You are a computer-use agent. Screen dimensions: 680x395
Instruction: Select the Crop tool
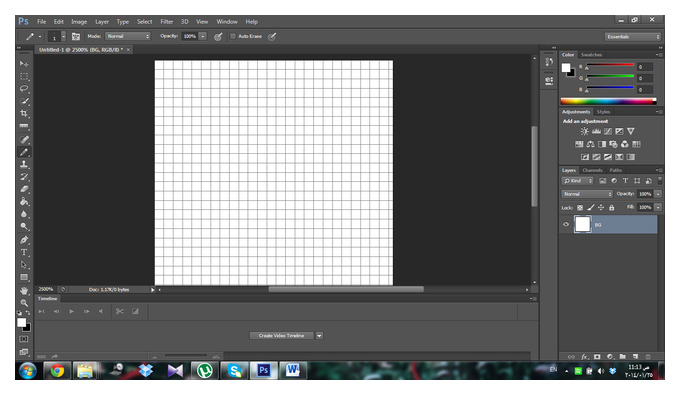tap(24, 113)
